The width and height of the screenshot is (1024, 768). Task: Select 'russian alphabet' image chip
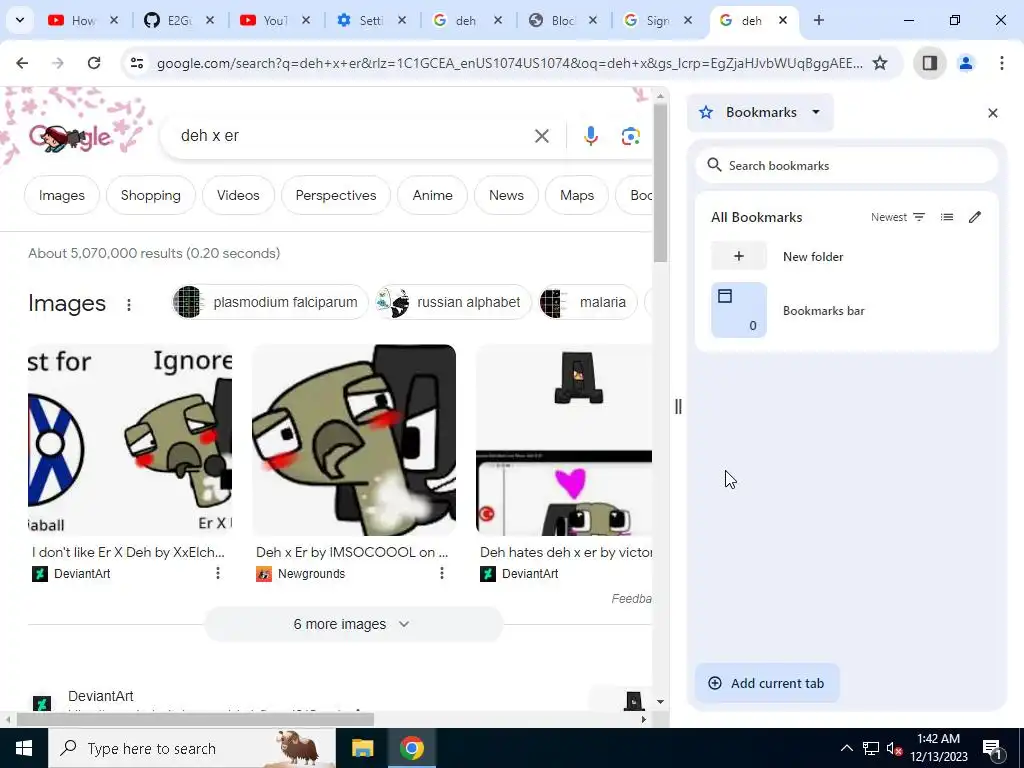click(x=453, y=302)
